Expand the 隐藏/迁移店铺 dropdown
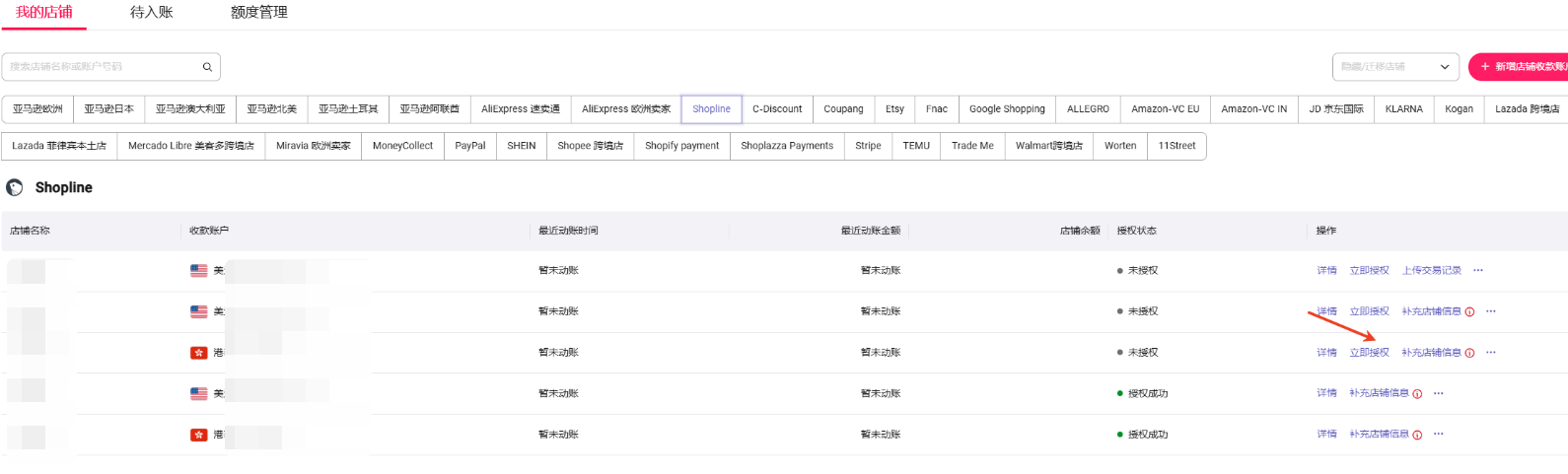This screenshot has width=1568, height=474. (x=1395, y=67)
